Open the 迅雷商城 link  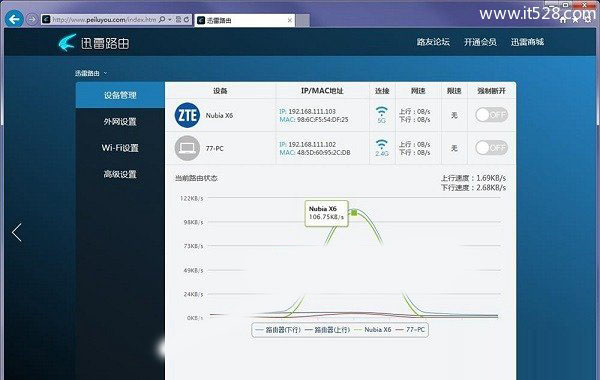[x=527, y=42]
